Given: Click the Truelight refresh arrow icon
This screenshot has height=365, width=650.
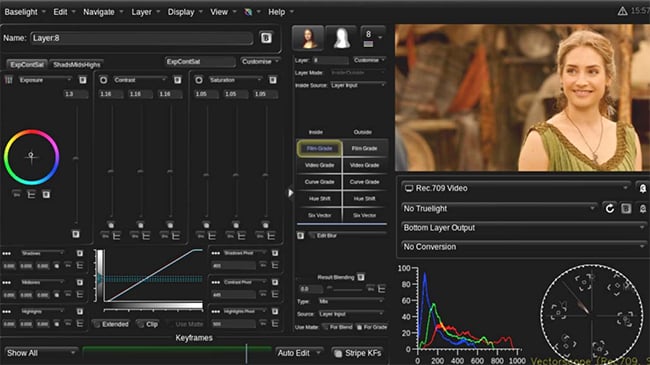Looking at the screenshot, I should click(609, 209).
